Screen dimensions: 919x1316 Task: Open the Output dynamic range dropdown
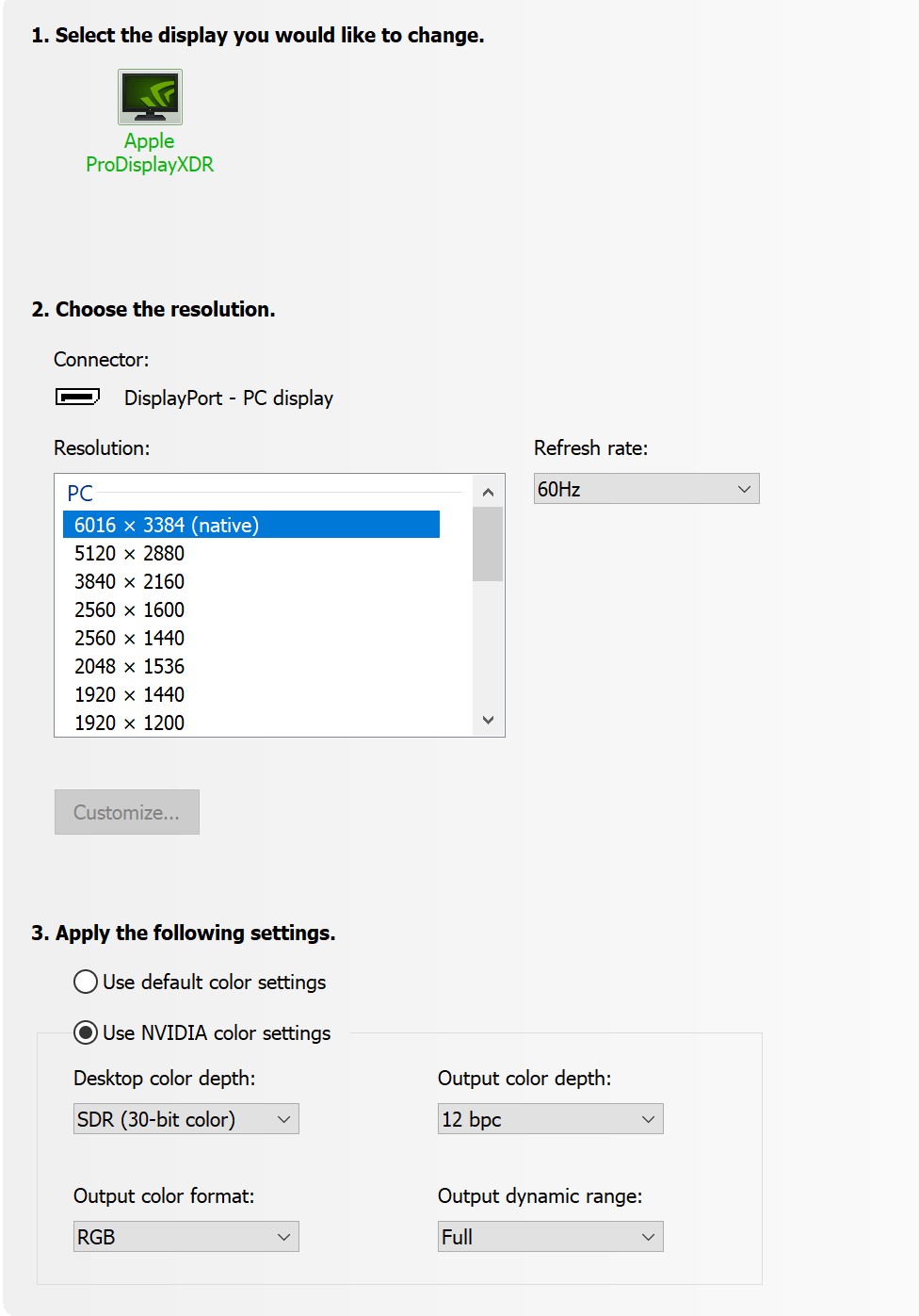click(551, 1237)
